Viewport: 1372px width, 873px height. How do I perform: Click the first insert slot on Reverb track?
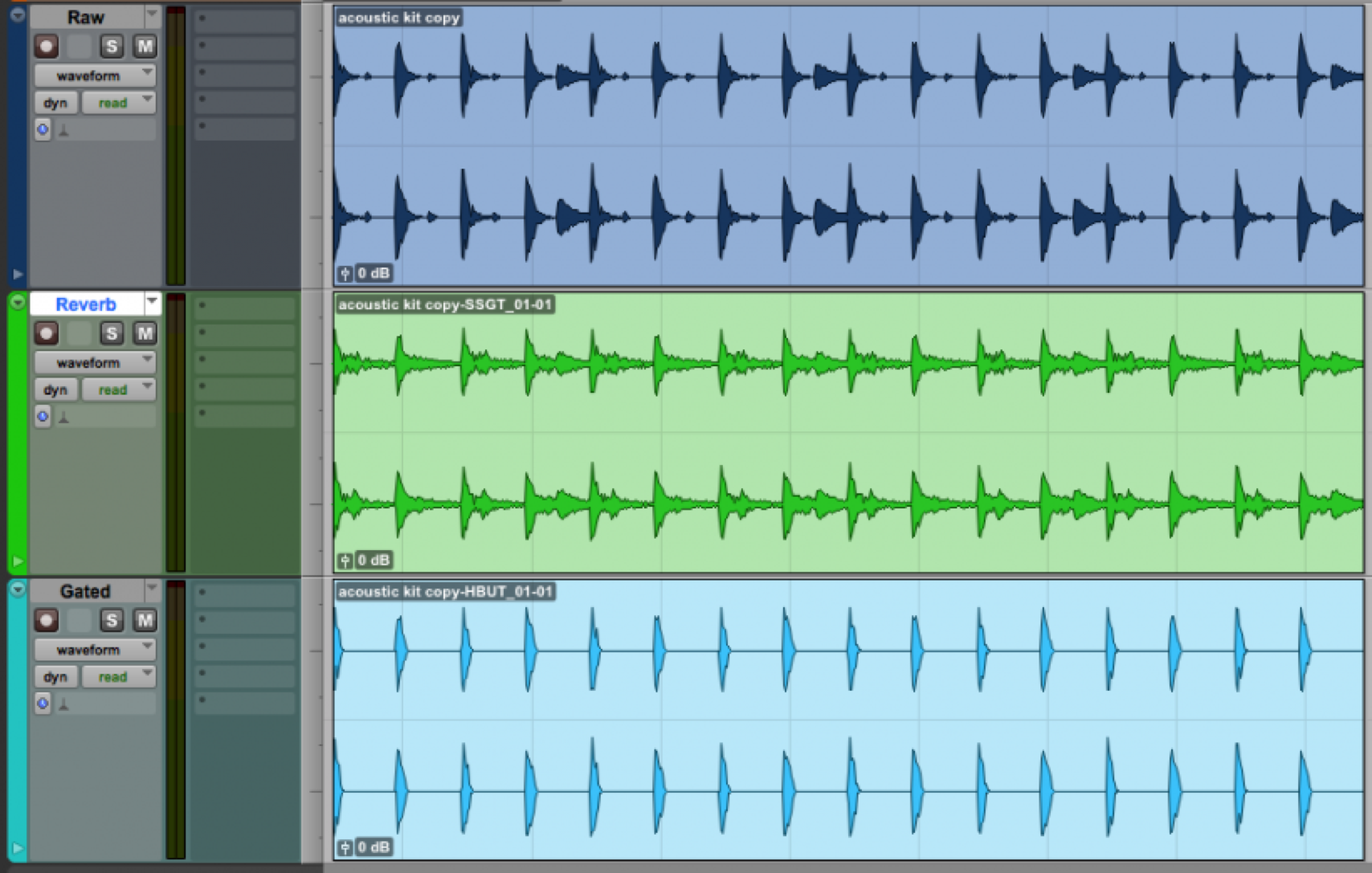tap(245, 307)
